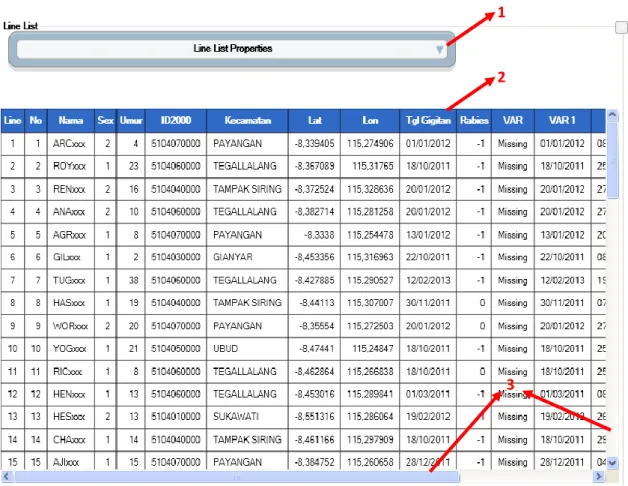Select the name cell ARCxxx
This screenshot has height=486, width=628.
[71, 143]
